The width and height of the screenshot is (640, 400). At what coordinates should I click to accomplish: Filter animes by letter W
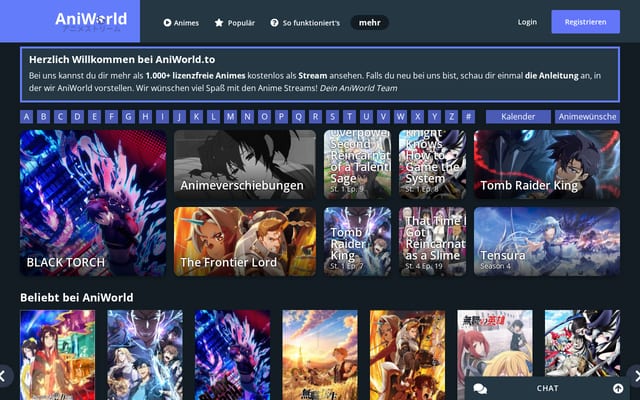point(400,117)
